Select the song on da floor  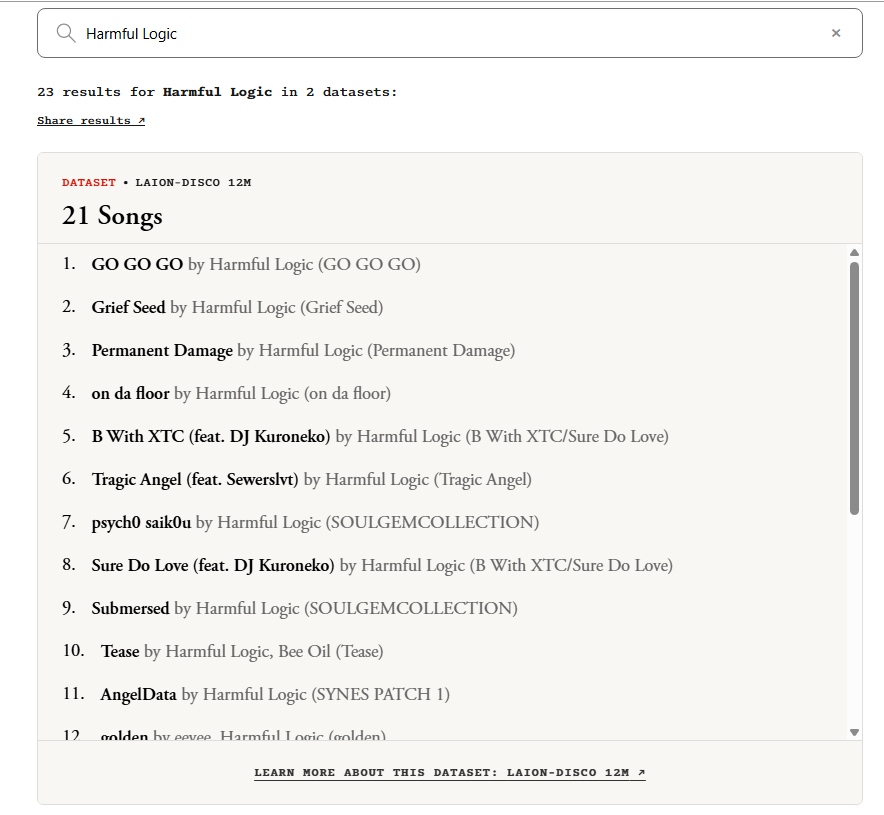point(130,393)
